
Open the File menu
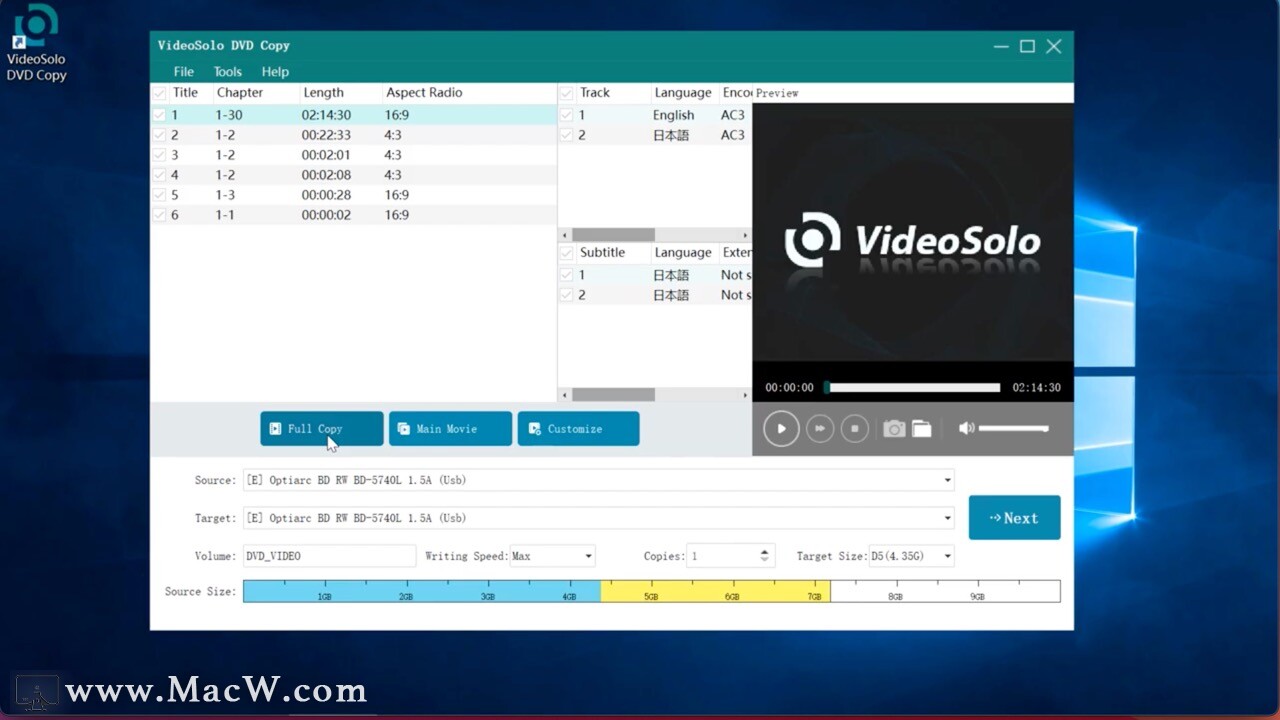pos(184,72)
